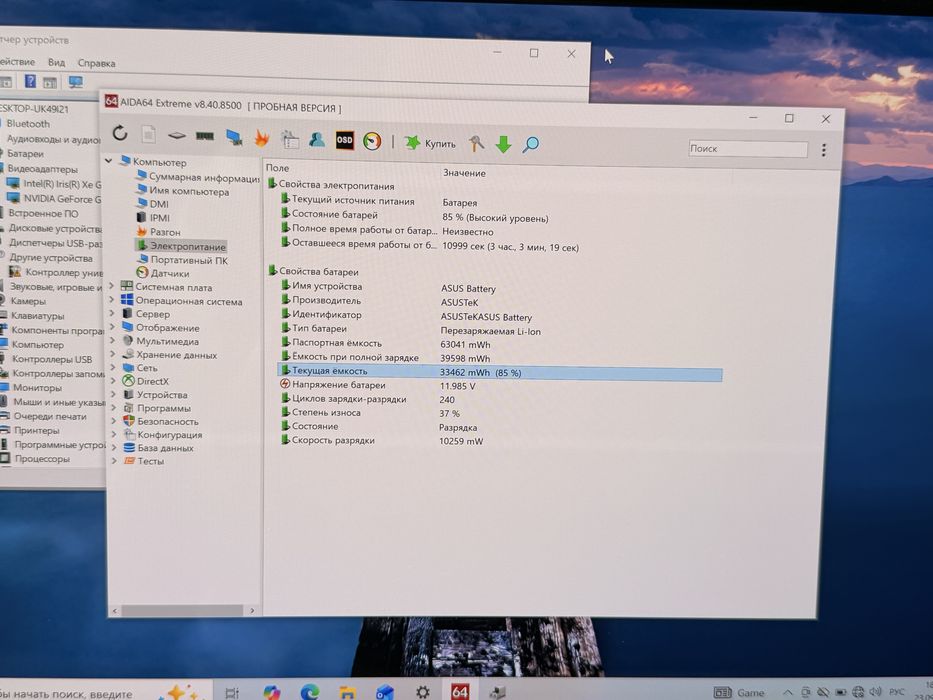Click the user profile toolbar icon
Viewport: 933px width, 700px height.
tap(317, 139)
